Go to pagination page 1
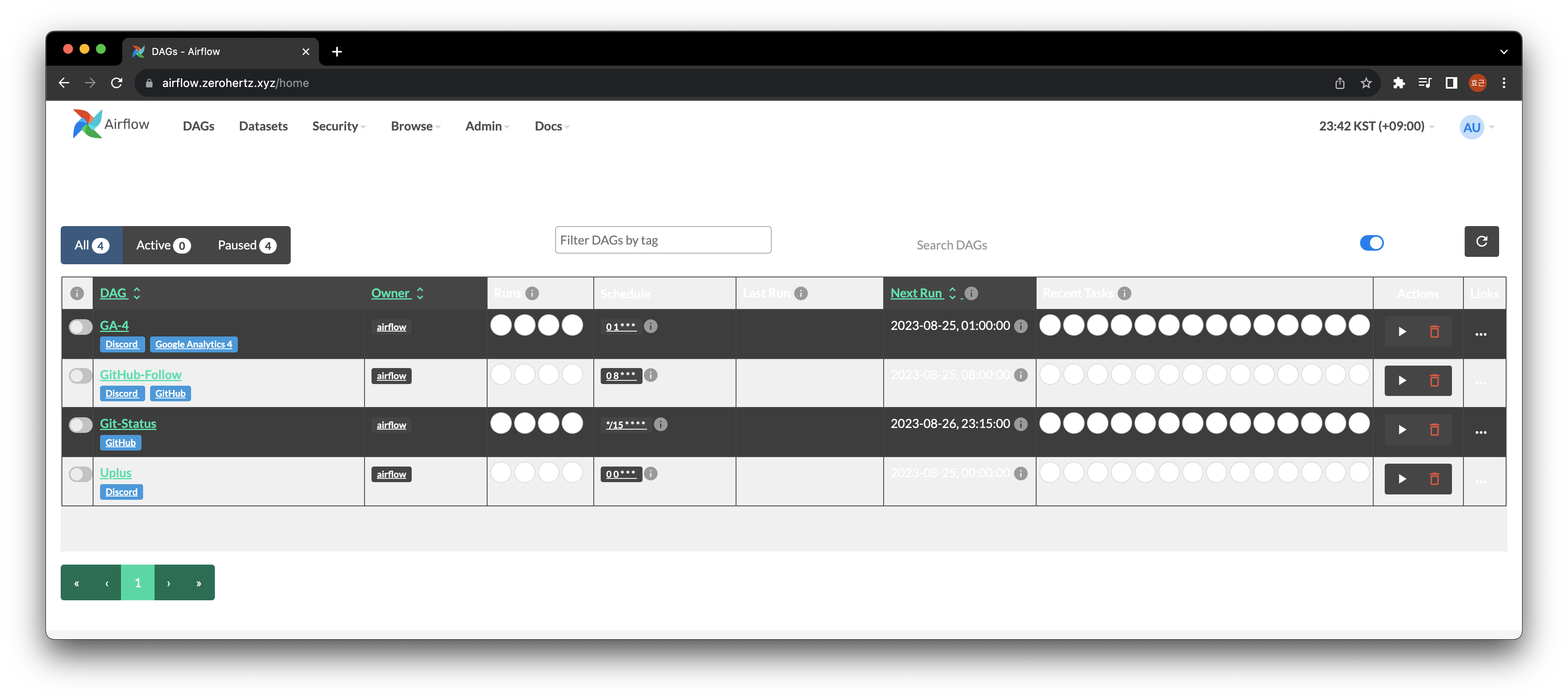The image size is (1568, 700). coord(137,583)
